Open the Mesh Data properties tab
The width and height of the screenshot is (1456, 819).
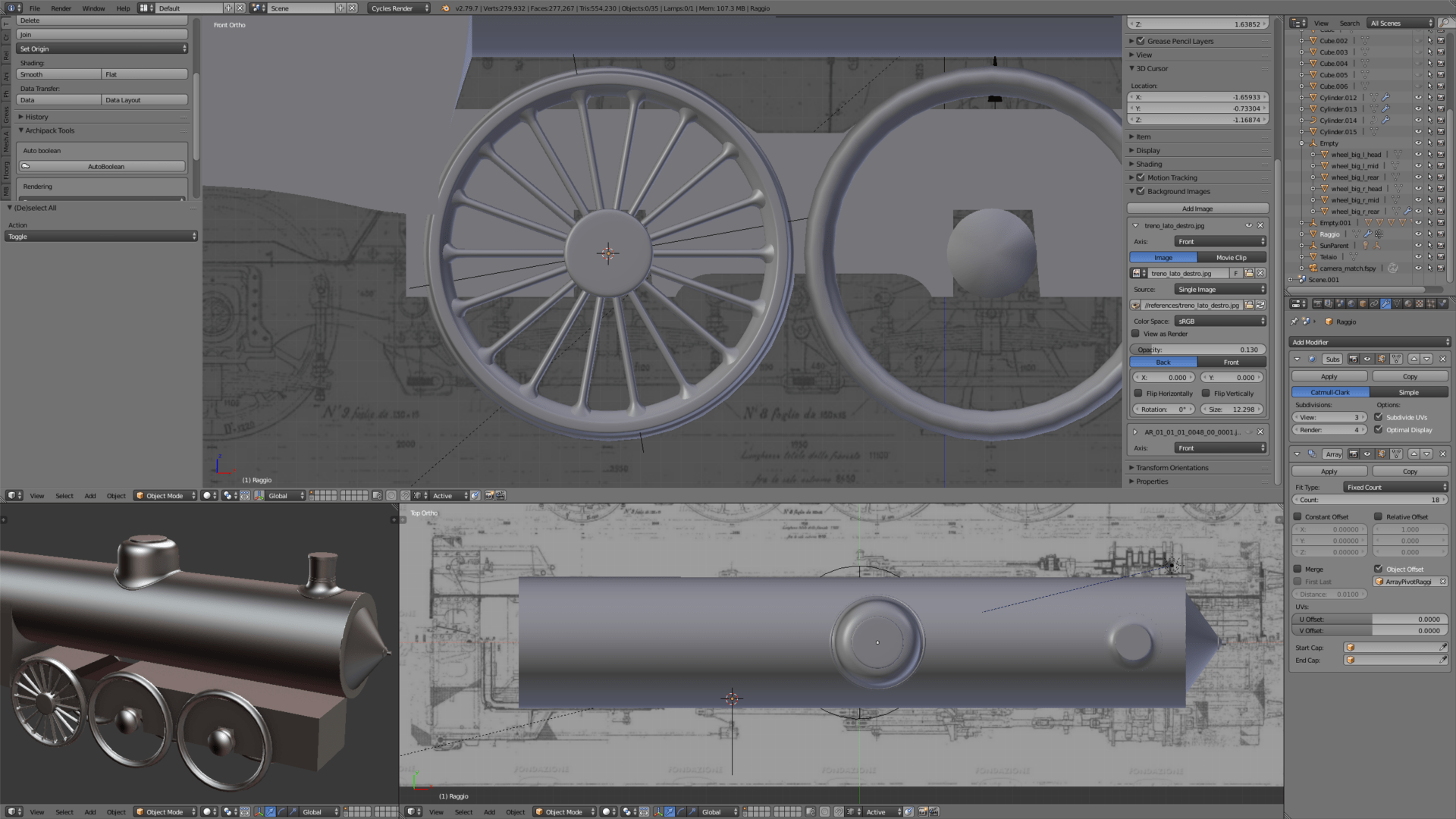(1397, 303)
